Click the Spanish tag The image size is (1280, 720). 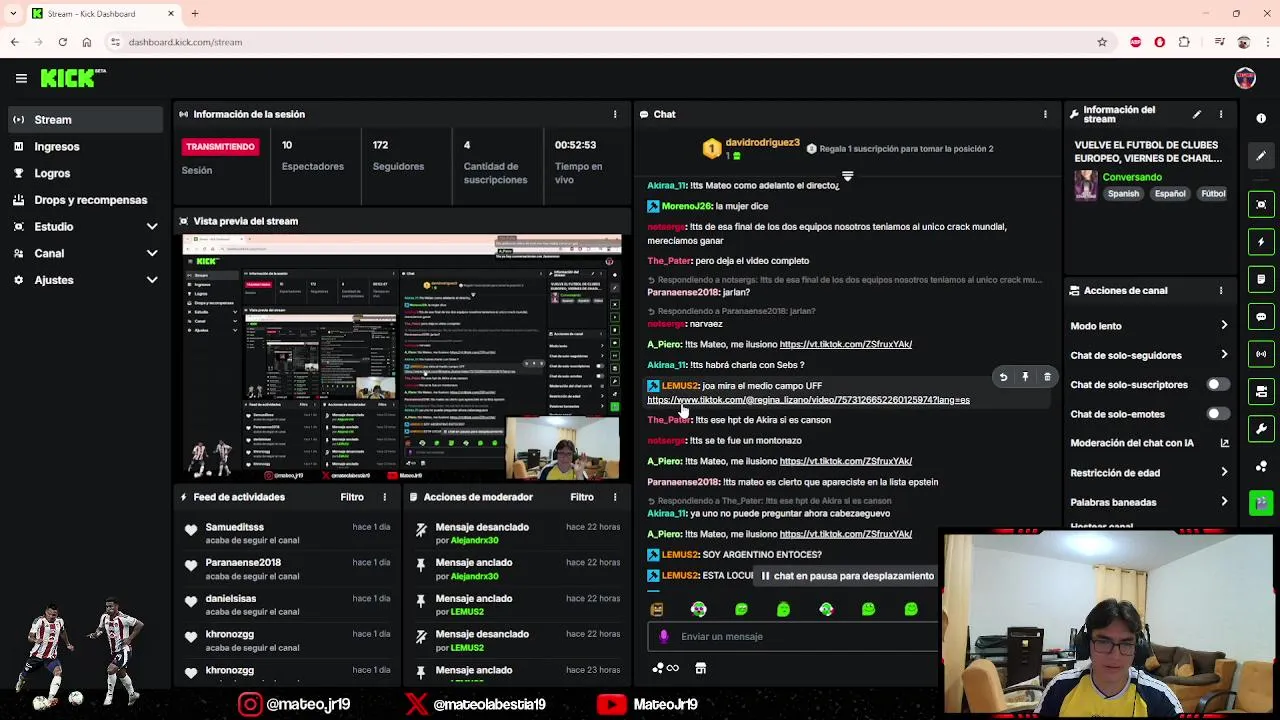point(1123,194)
